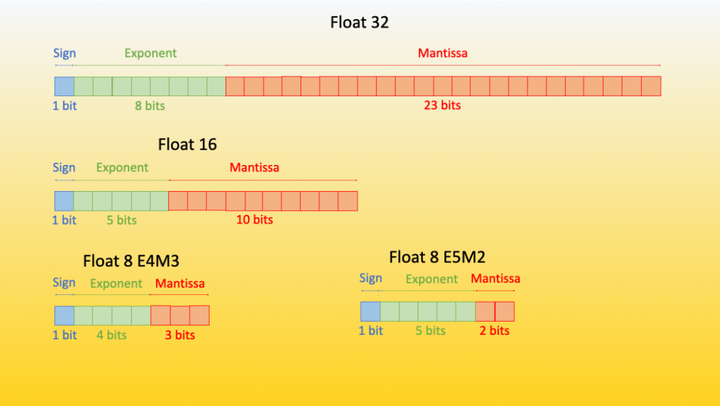
Task: Click the Float 8 E5M2 heading
Action: point(437,257)
